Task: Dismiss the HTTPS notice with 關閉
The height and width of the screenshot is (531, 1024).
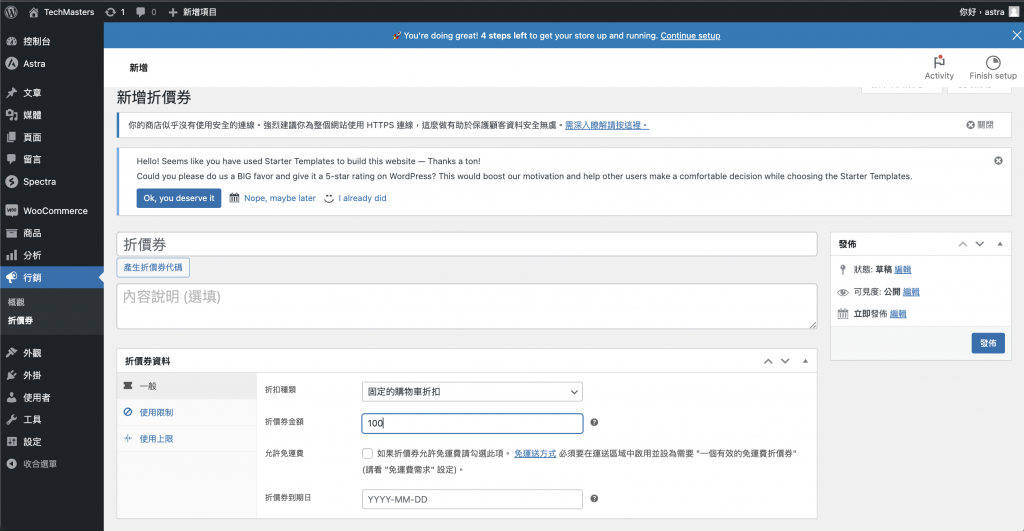Action: [980, 125]
